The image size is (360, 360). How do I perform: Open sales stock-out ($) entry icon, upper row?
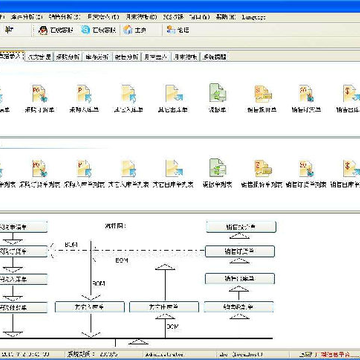[x=351, y=94]
